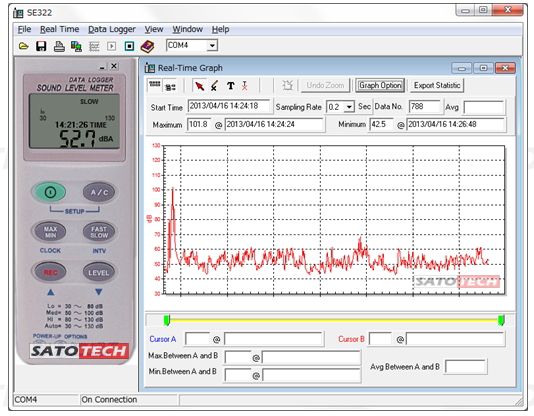The width and height of the screenshot is (534, 416).
Task: Click the real-time graph toolbar icon
Action: pos(94,46)
